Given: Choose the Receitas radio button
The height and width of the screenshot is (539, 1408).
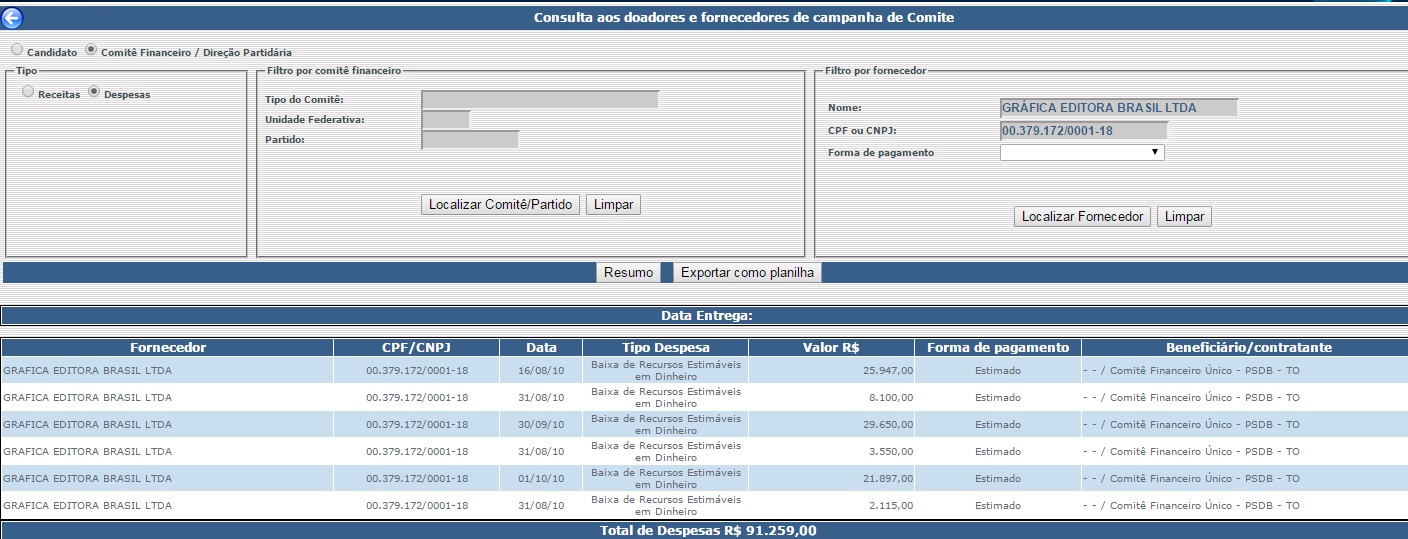Looking at the screenshot, I should [x=28, y=92].
